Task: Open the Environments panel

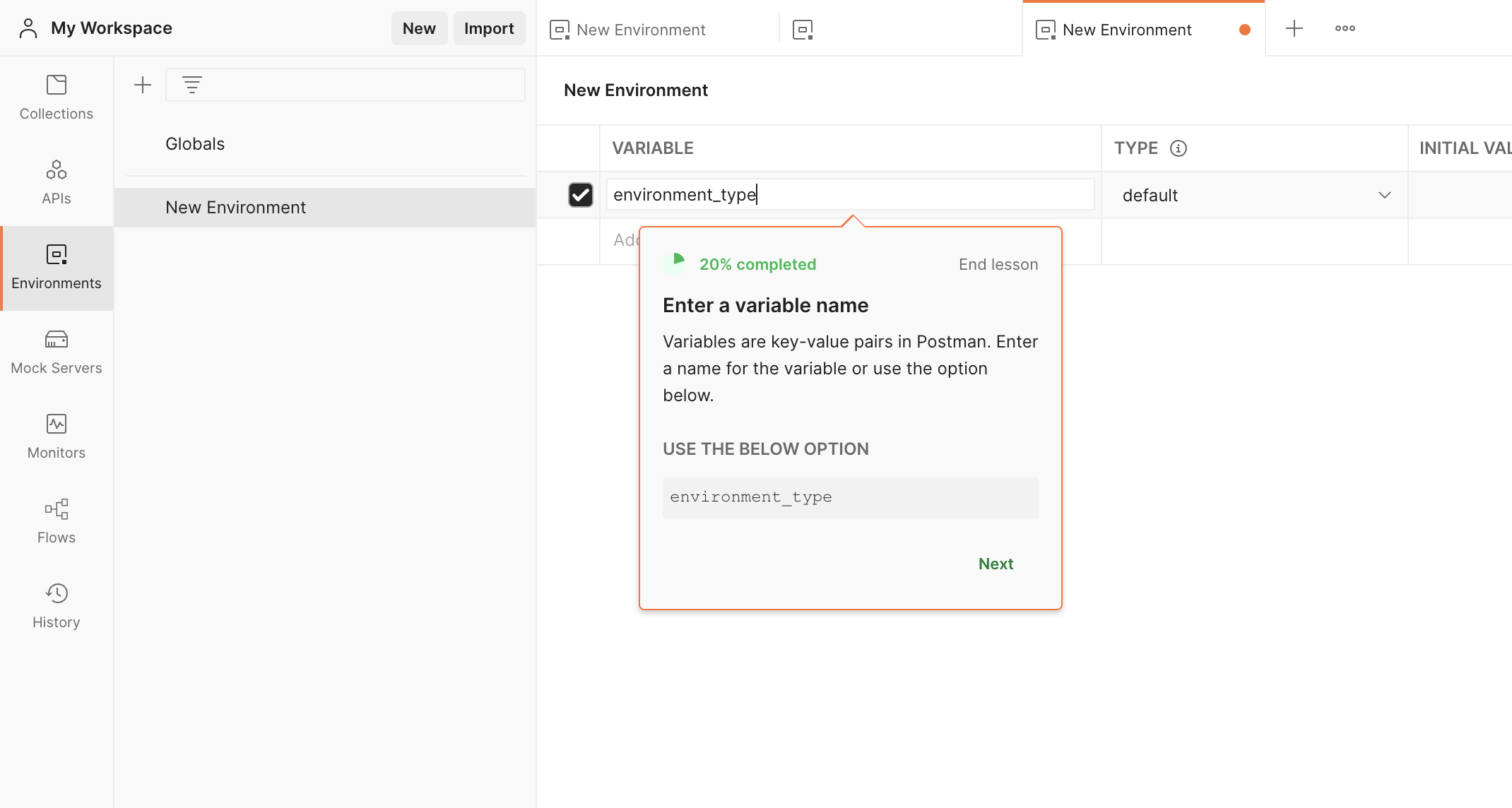Action: [x=56, y=267]
